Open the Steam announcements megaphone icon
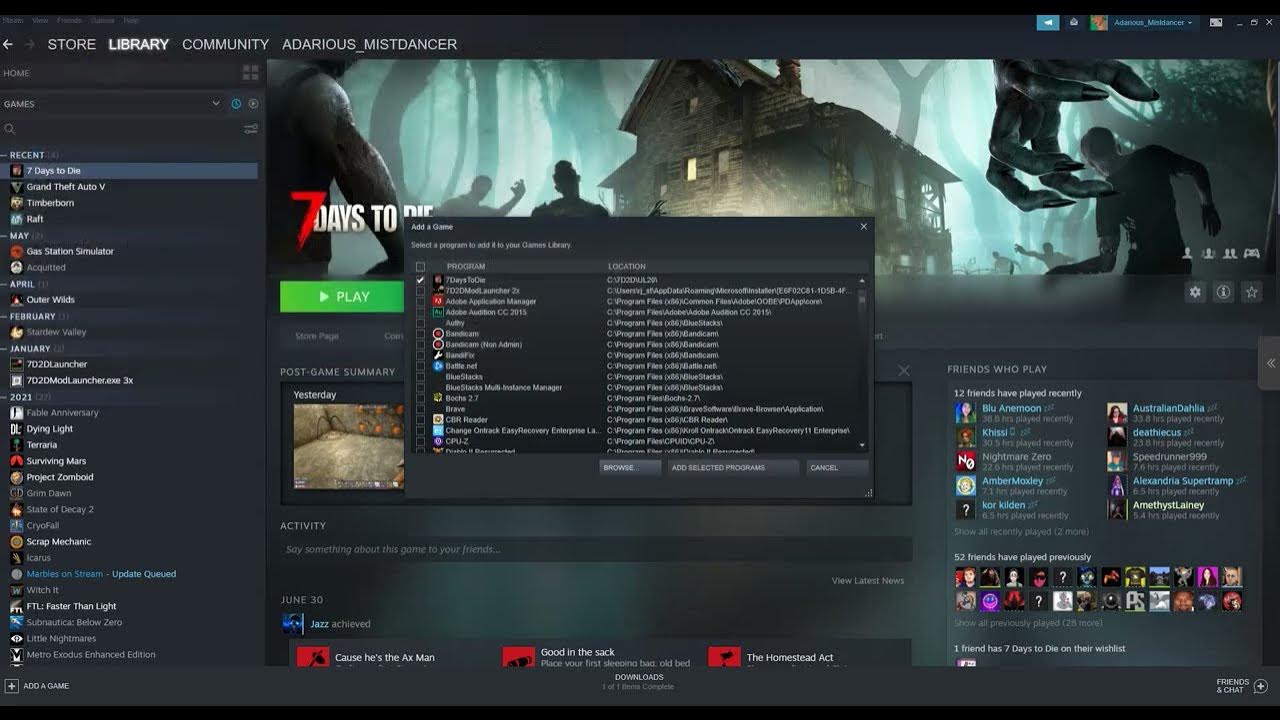This screenshot has width=1280, height=720. pos(1048,22)
